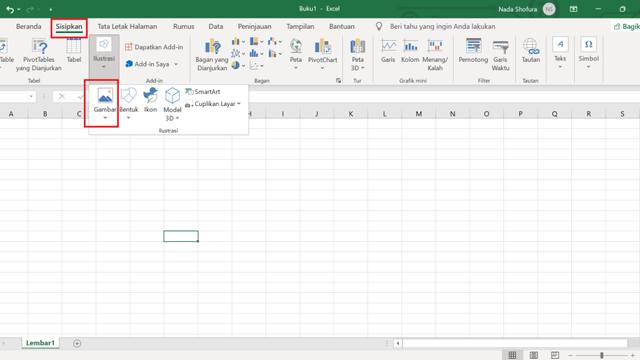
Task: Select column M header
Action: (419, 114)
